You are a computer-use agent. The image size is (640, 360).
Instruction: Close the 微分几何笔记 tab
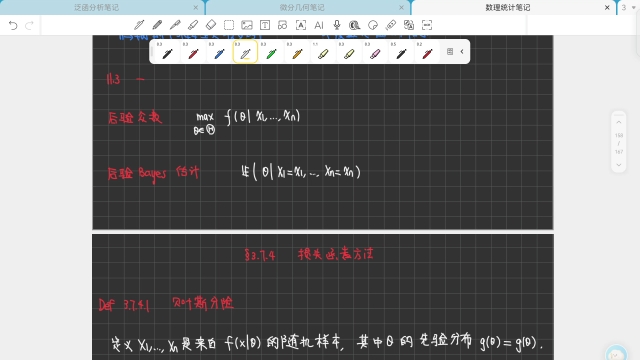(401, 7)
